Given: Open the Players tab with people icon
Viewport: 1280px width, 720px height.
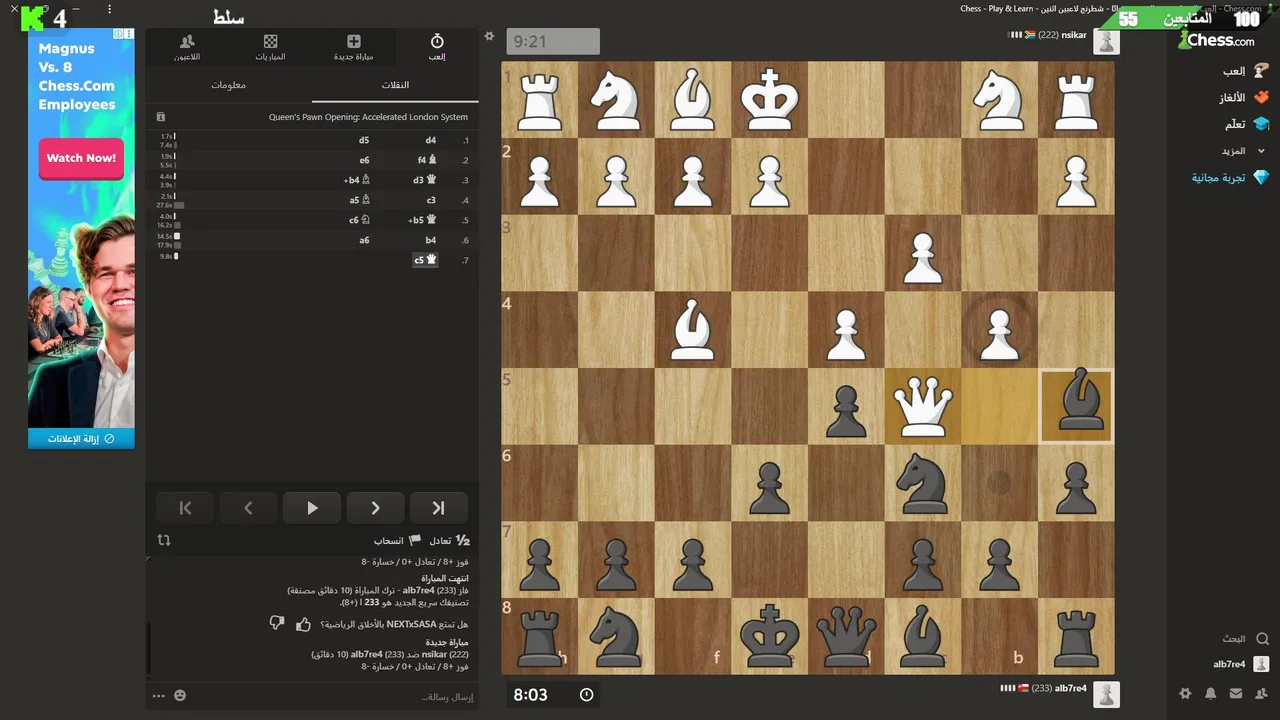Looking at the screenshot, I should (x=187, y=47).
